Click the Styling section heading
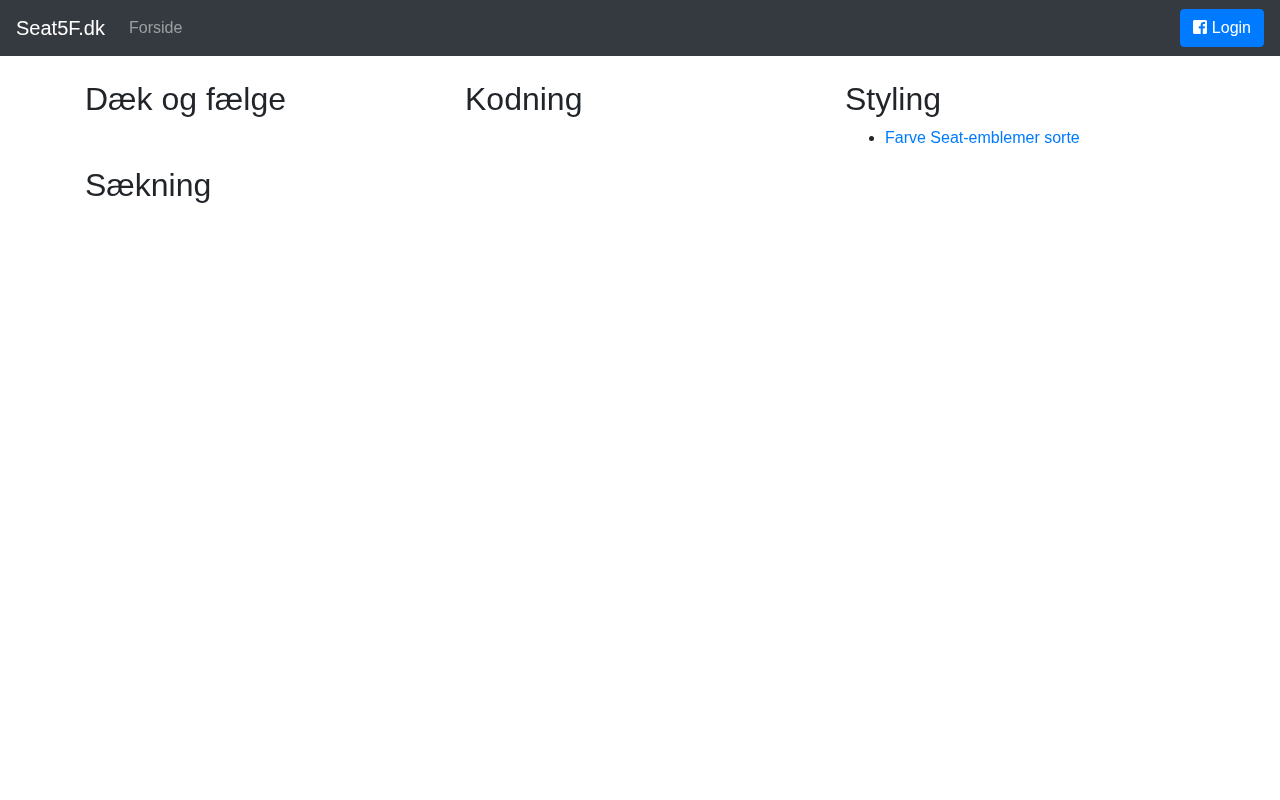This screenshot has width=1280, height=800. click(892, 100)
